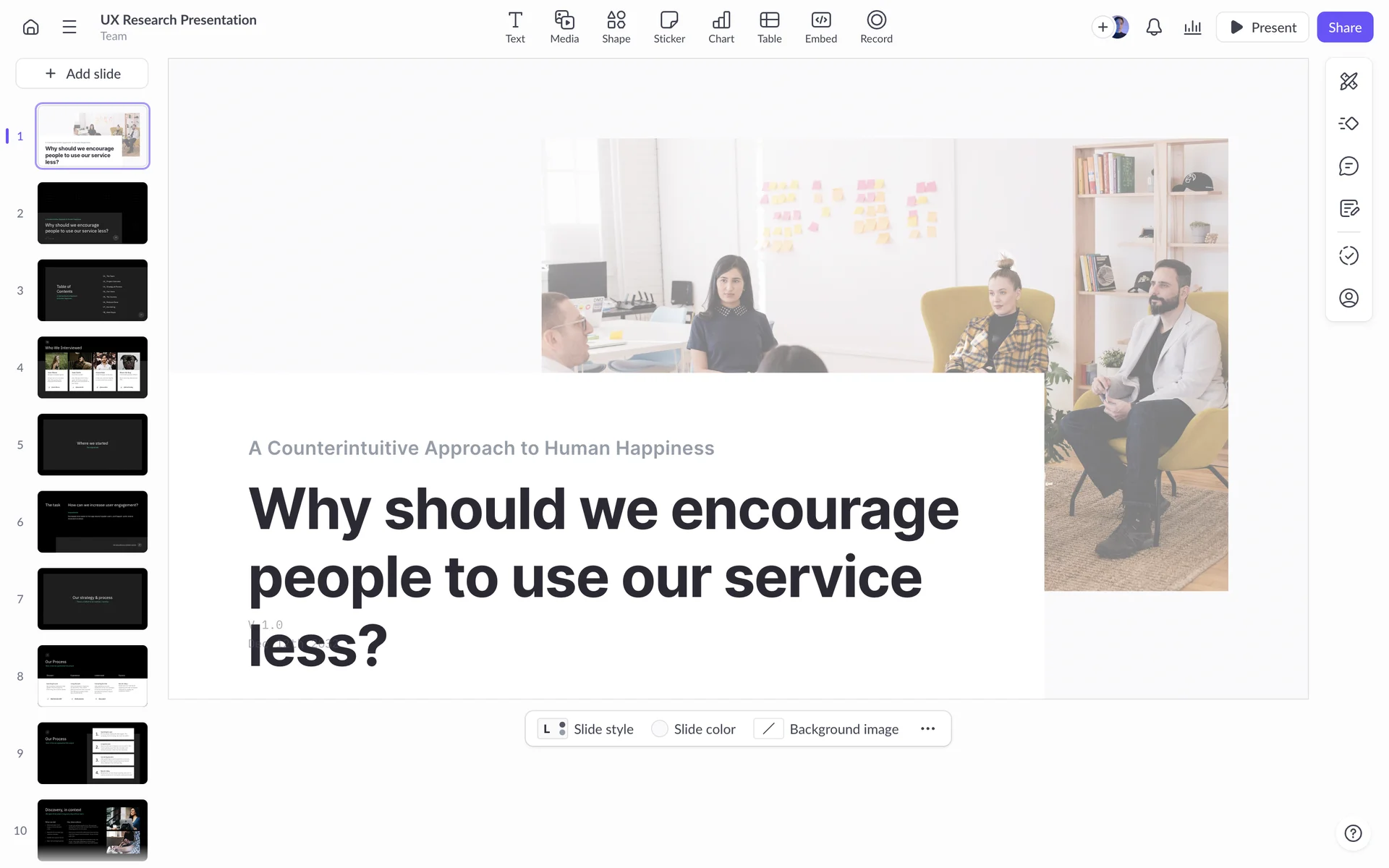Open the Slide style dropdown
Screen dimensions: 1389x868
tap(586, 729)
